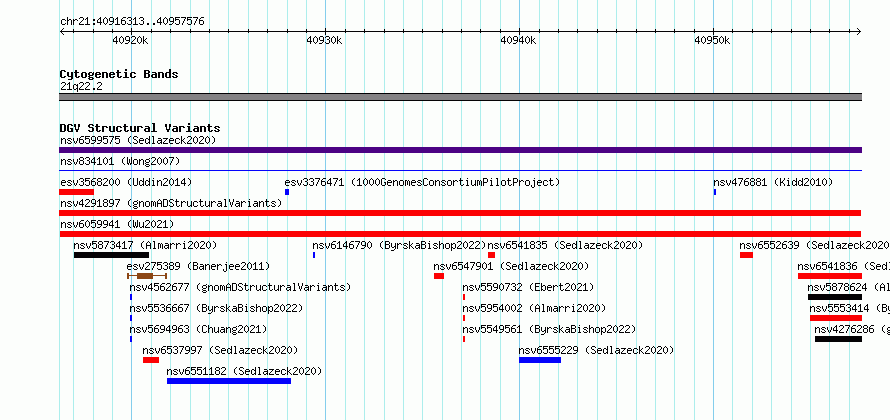Open esv275389 (Banerjee2011) label
This screenshot has height=420, width=890.
(198, 266)
